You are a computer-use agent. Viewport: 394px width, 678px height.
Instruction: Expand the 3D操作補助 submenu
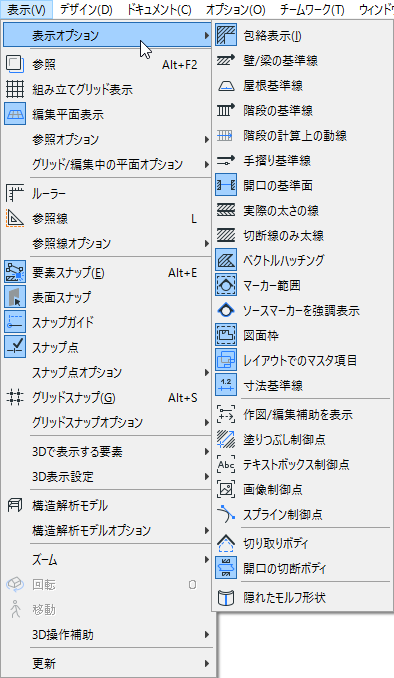108,635
